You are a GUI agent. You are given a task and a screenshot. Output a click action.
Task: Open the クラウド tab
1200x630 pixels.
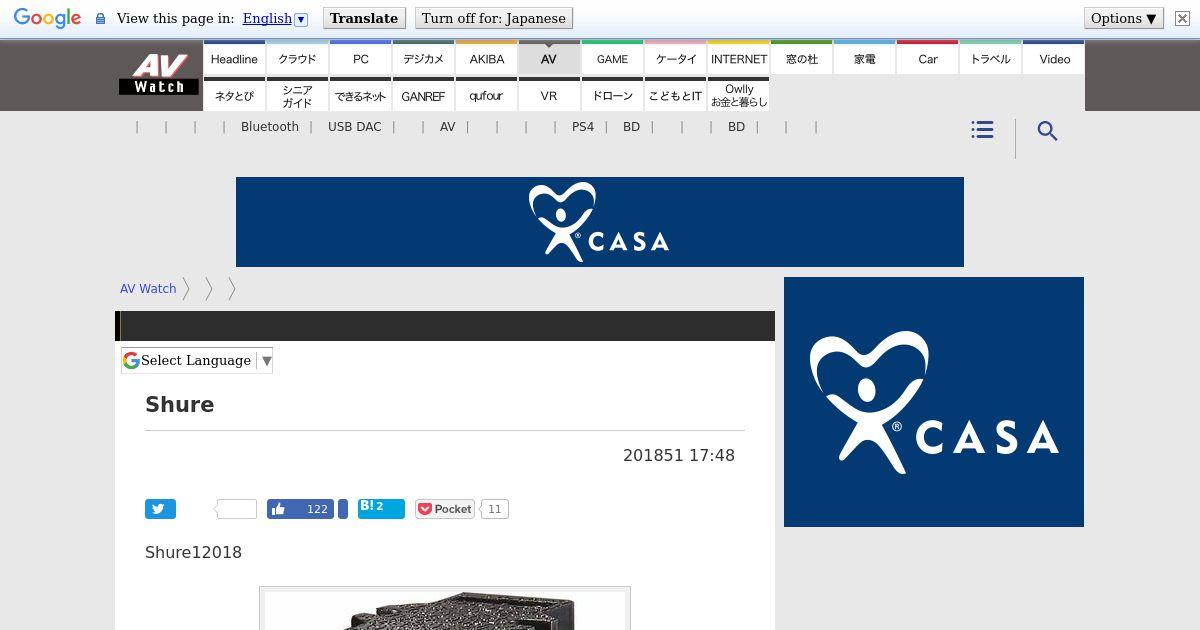pos(297,58)
